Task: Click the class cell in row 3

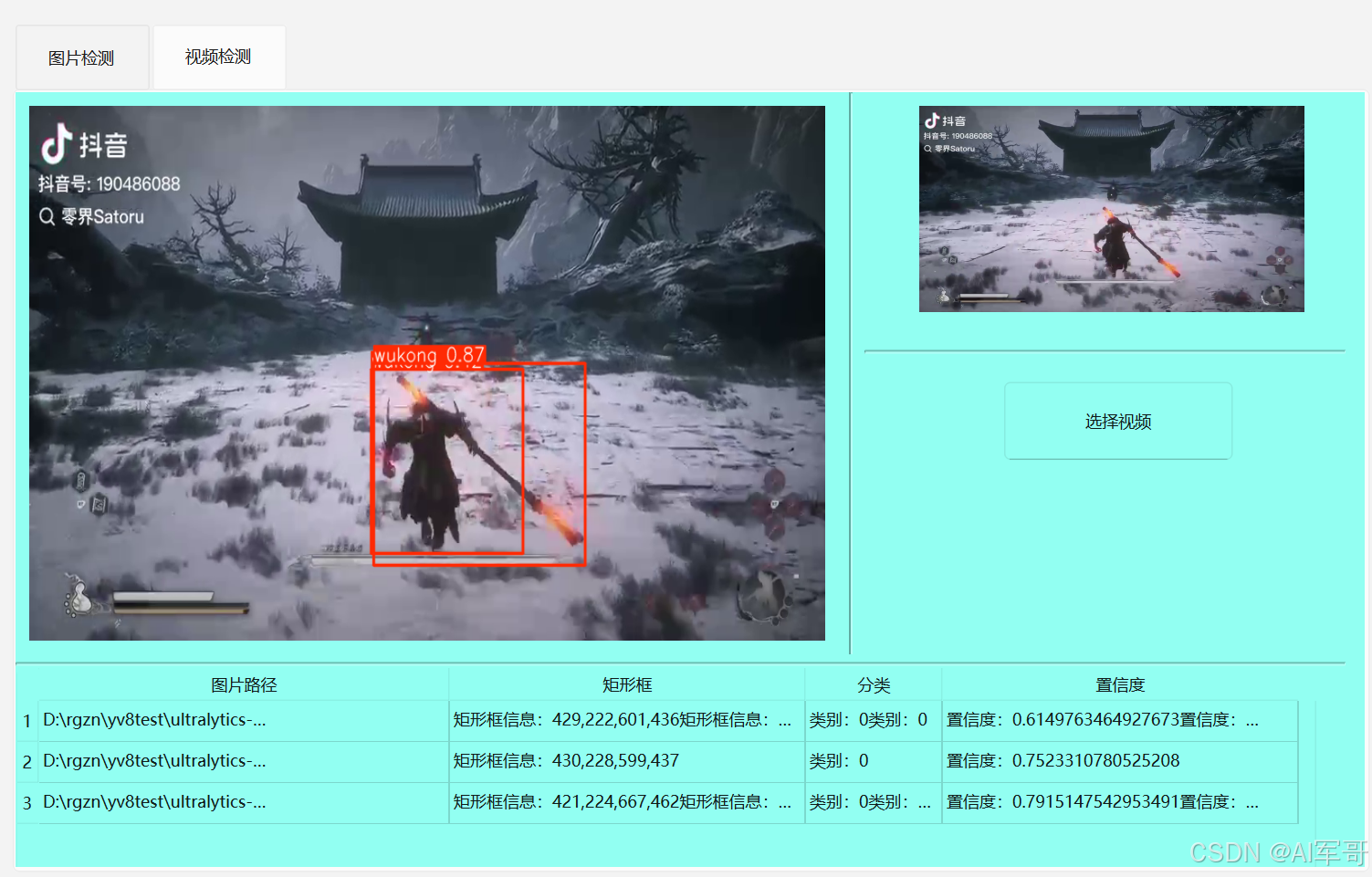Action: [x=874, y=803]
